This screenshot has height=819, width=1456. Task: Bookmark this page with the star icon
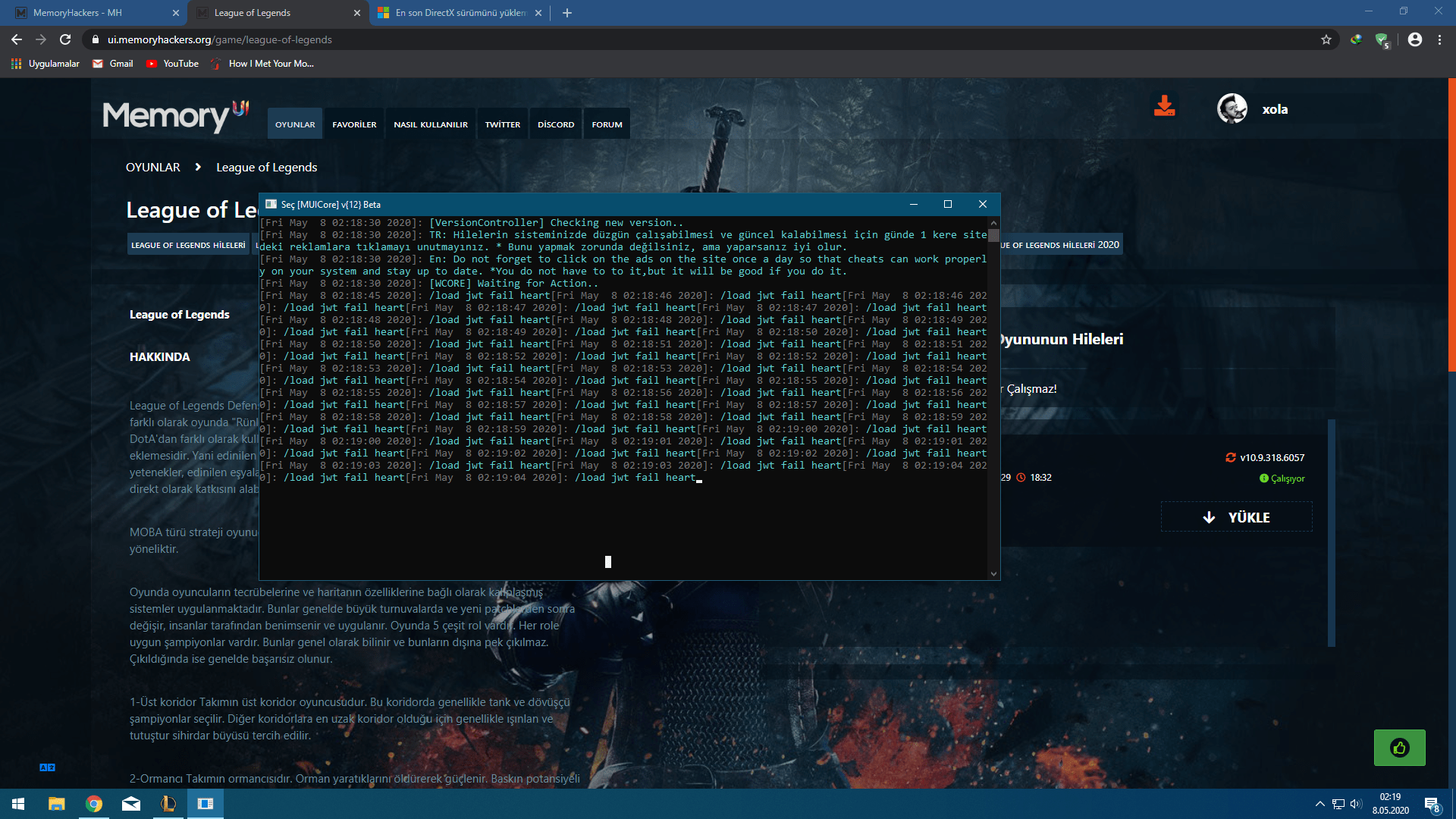pyautogui.click(x=1326, y=39)
